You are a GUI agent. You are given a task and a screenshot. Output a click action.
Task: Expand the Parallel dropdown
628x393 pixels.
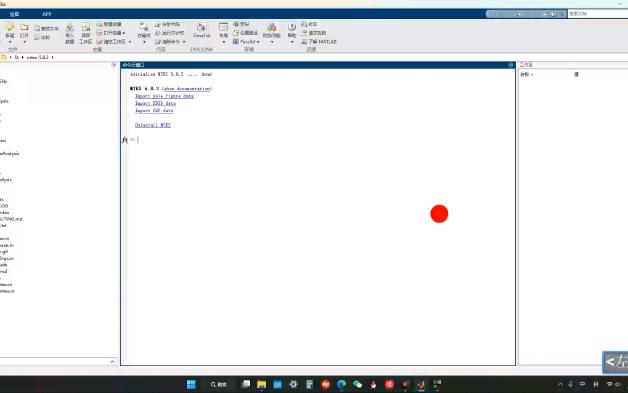click(x=258, y=42)
